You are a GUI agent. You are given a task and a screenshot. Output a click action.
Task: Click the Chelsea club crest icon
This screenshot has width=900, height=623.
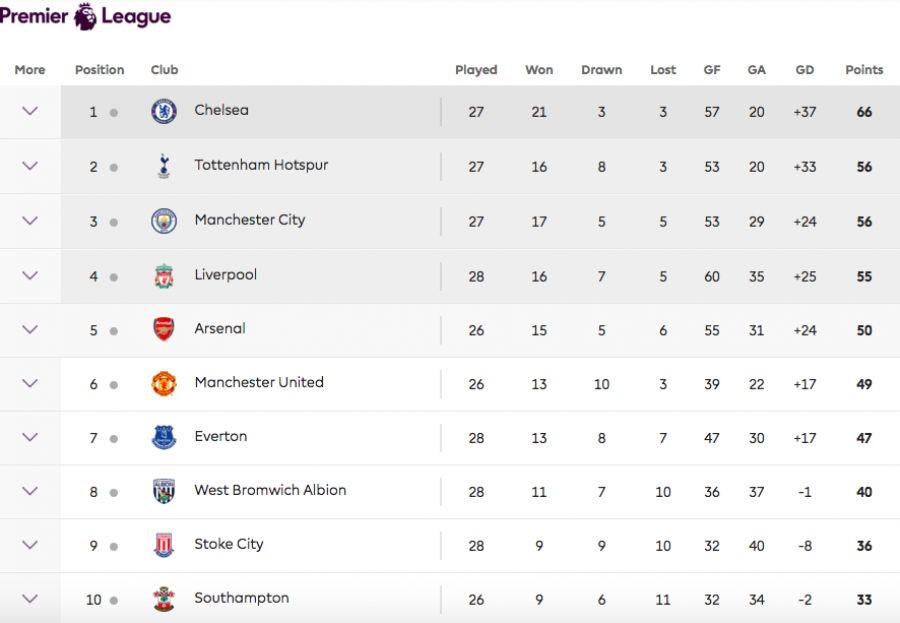point(164,112)
